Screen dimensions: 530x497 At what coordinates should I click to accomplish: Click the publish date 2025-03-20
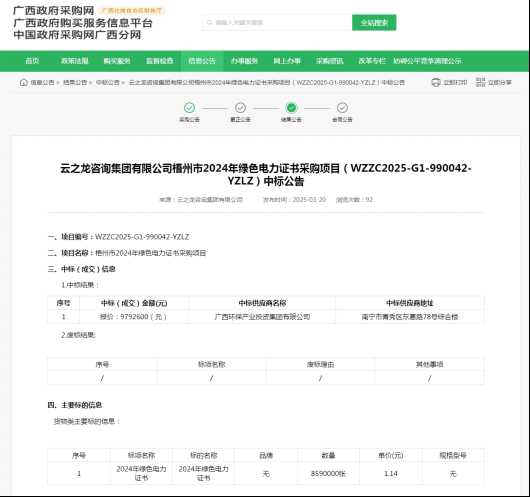coord(309,199)
